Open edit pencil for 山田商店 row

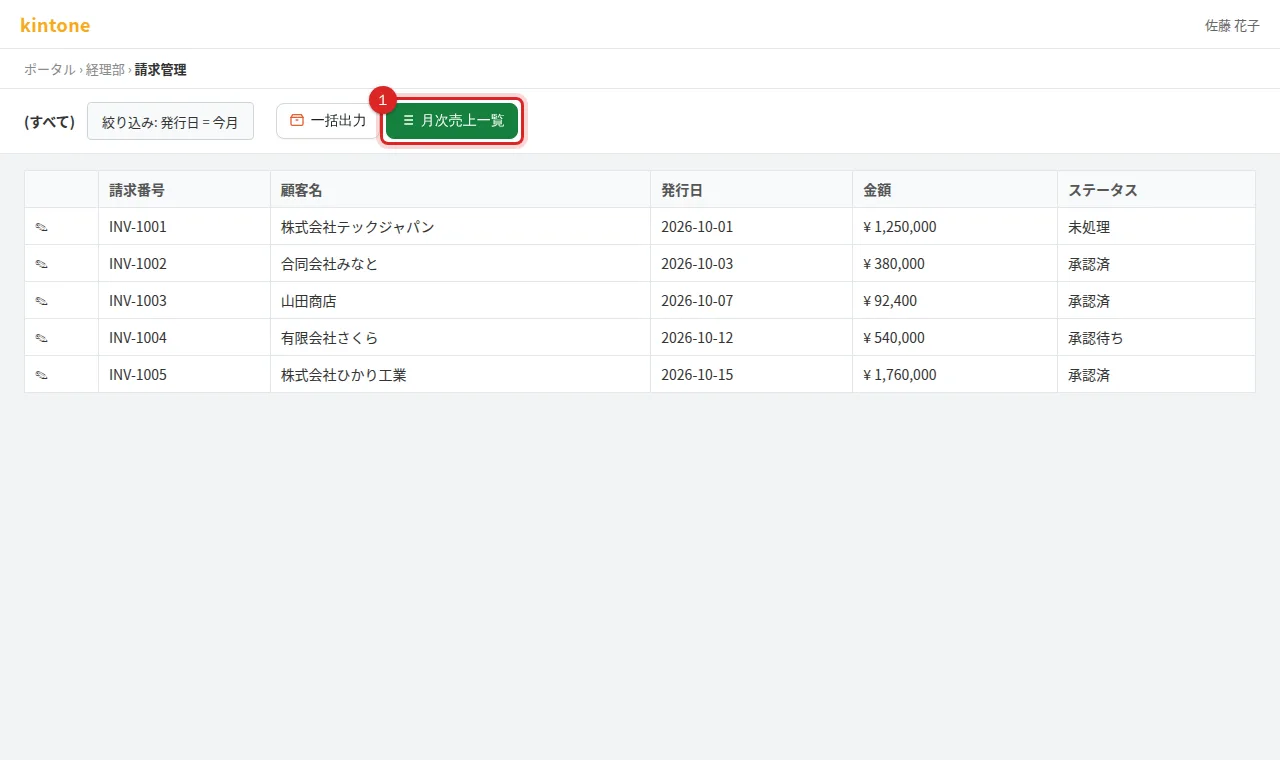[x=42, y=301]
